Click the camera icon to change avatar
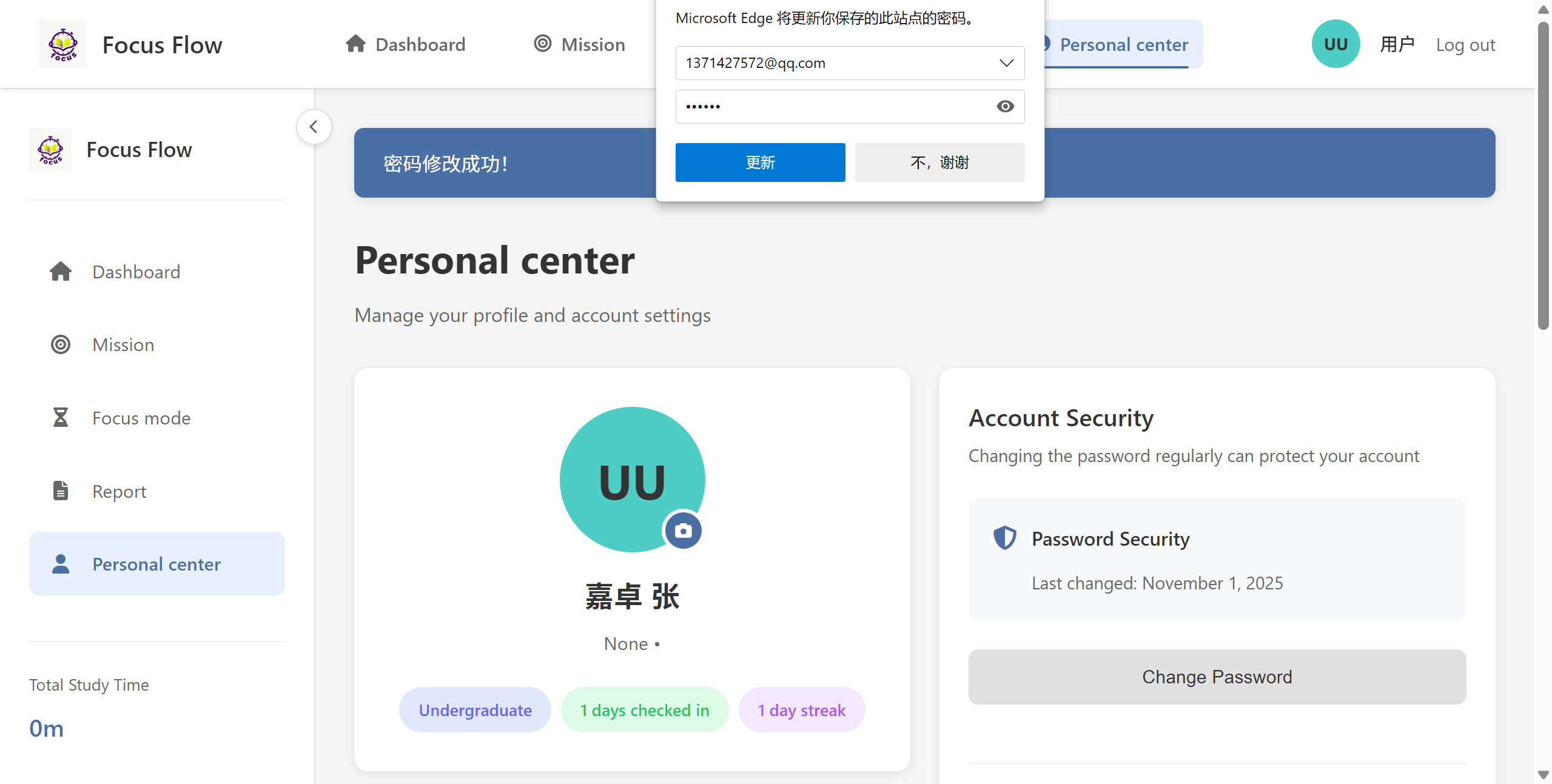This screenshot has width=1552, height=784. [683, 529]
